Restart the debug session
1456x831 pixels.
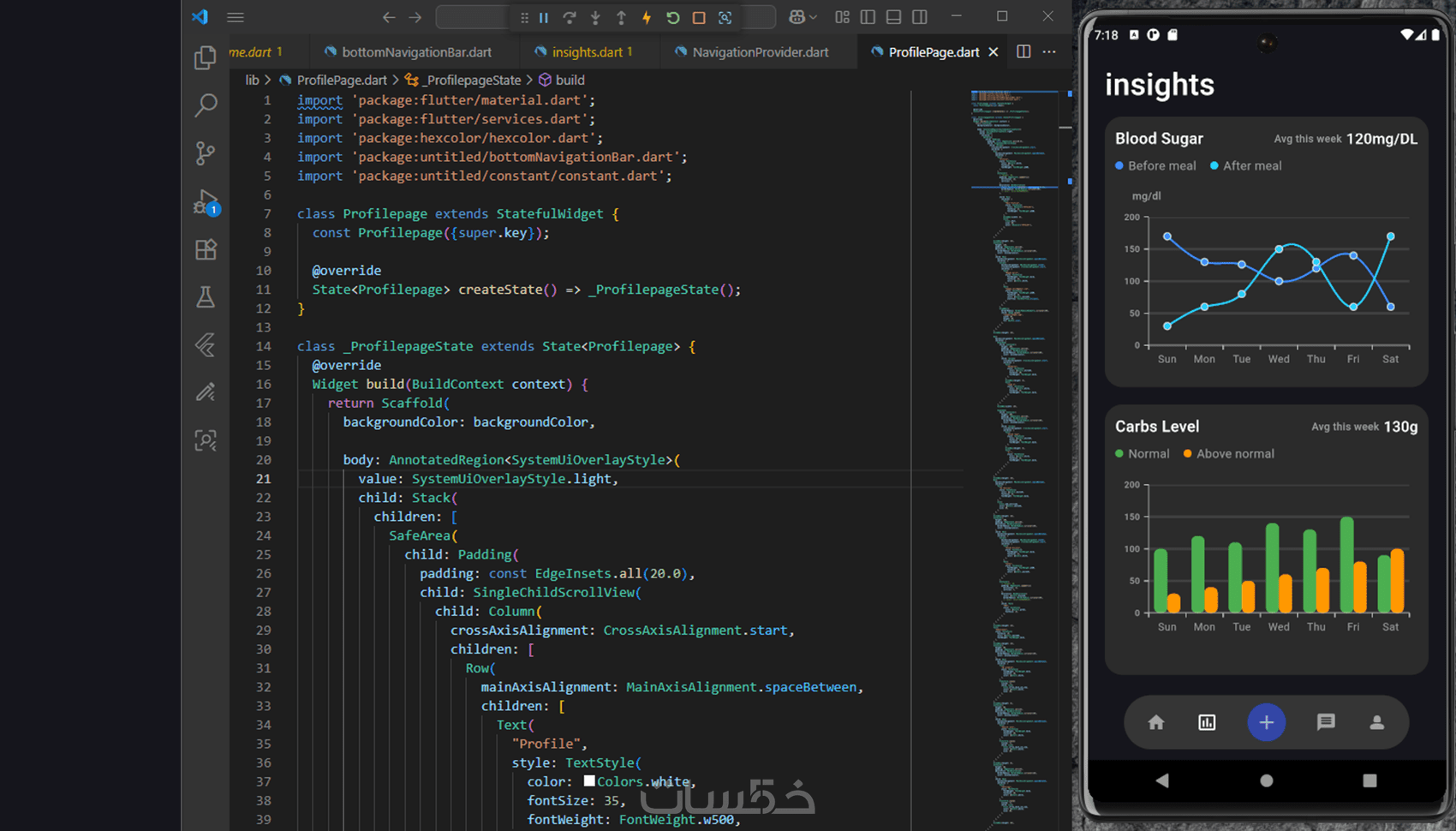click(x=673, y=17)
